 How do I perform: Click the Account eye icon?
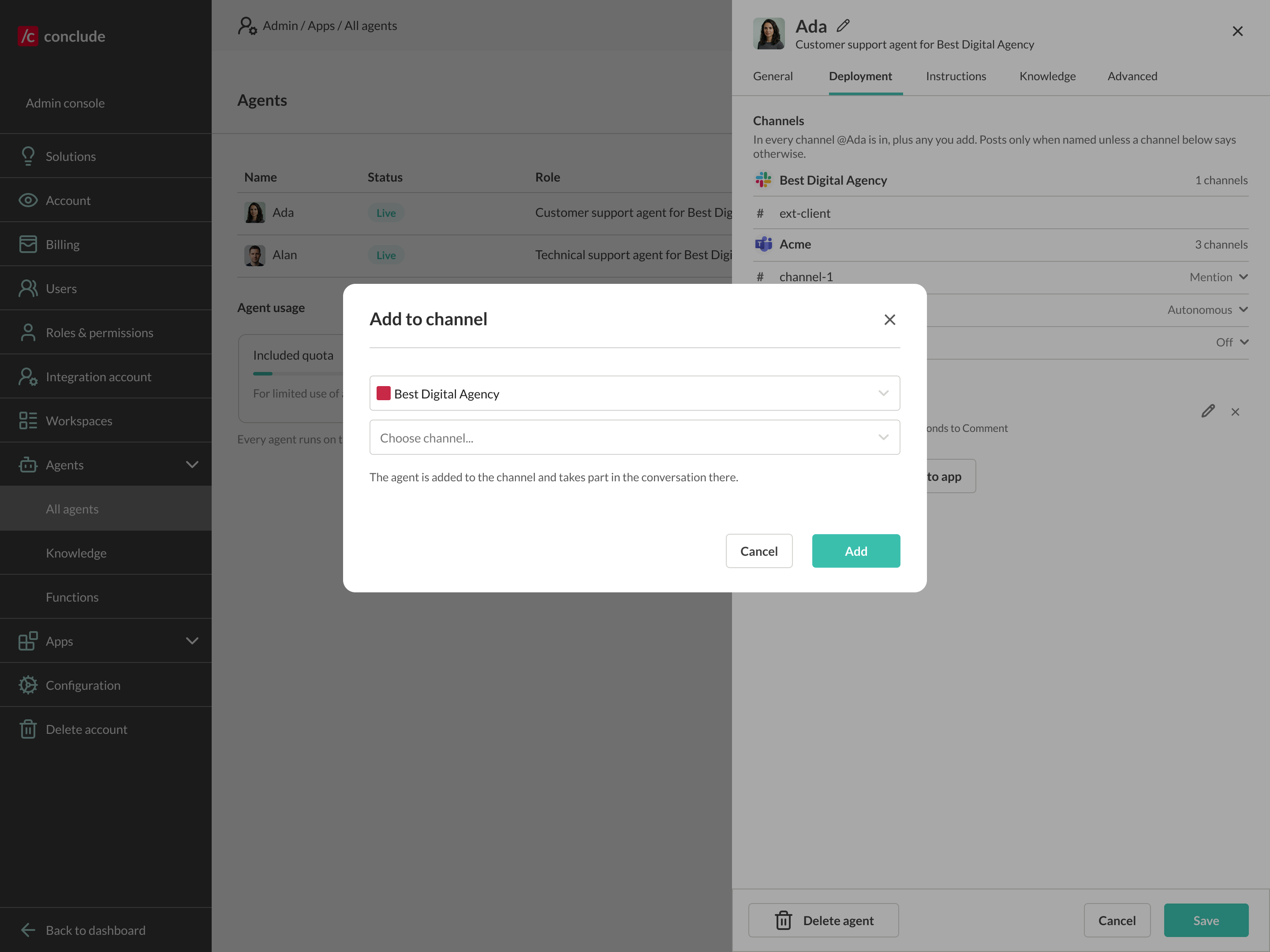click(27, 200)
